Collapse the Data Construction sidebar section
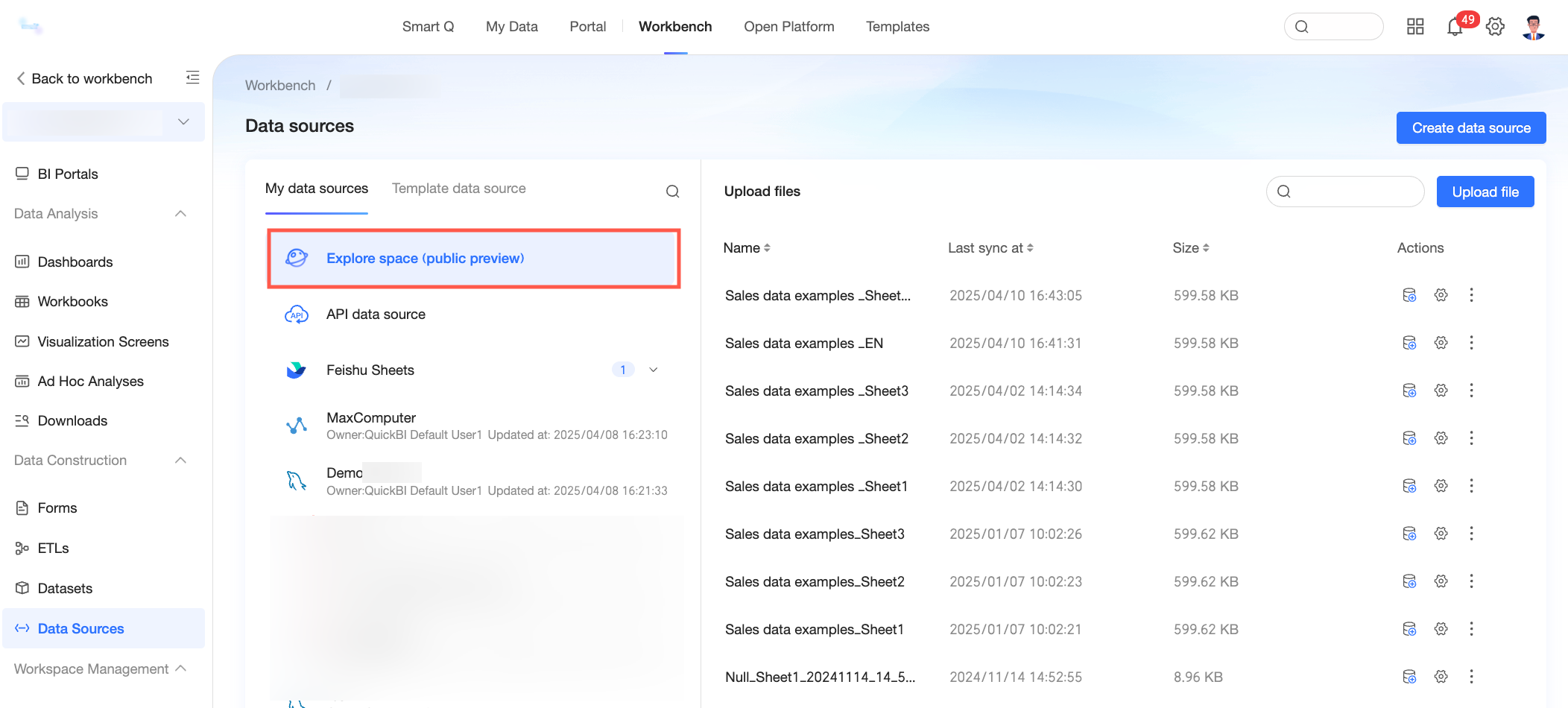 (x=180, y=461)
